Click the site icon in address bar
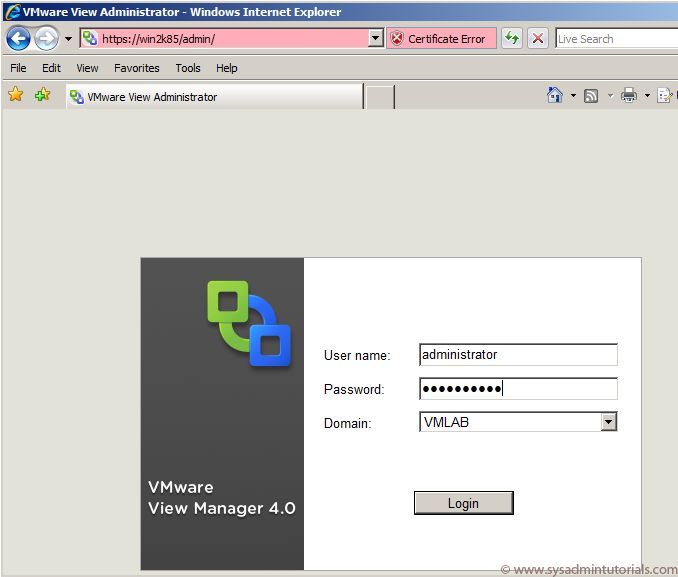The width and height of the screenshot is (678, 577). (x=90, y=38)
